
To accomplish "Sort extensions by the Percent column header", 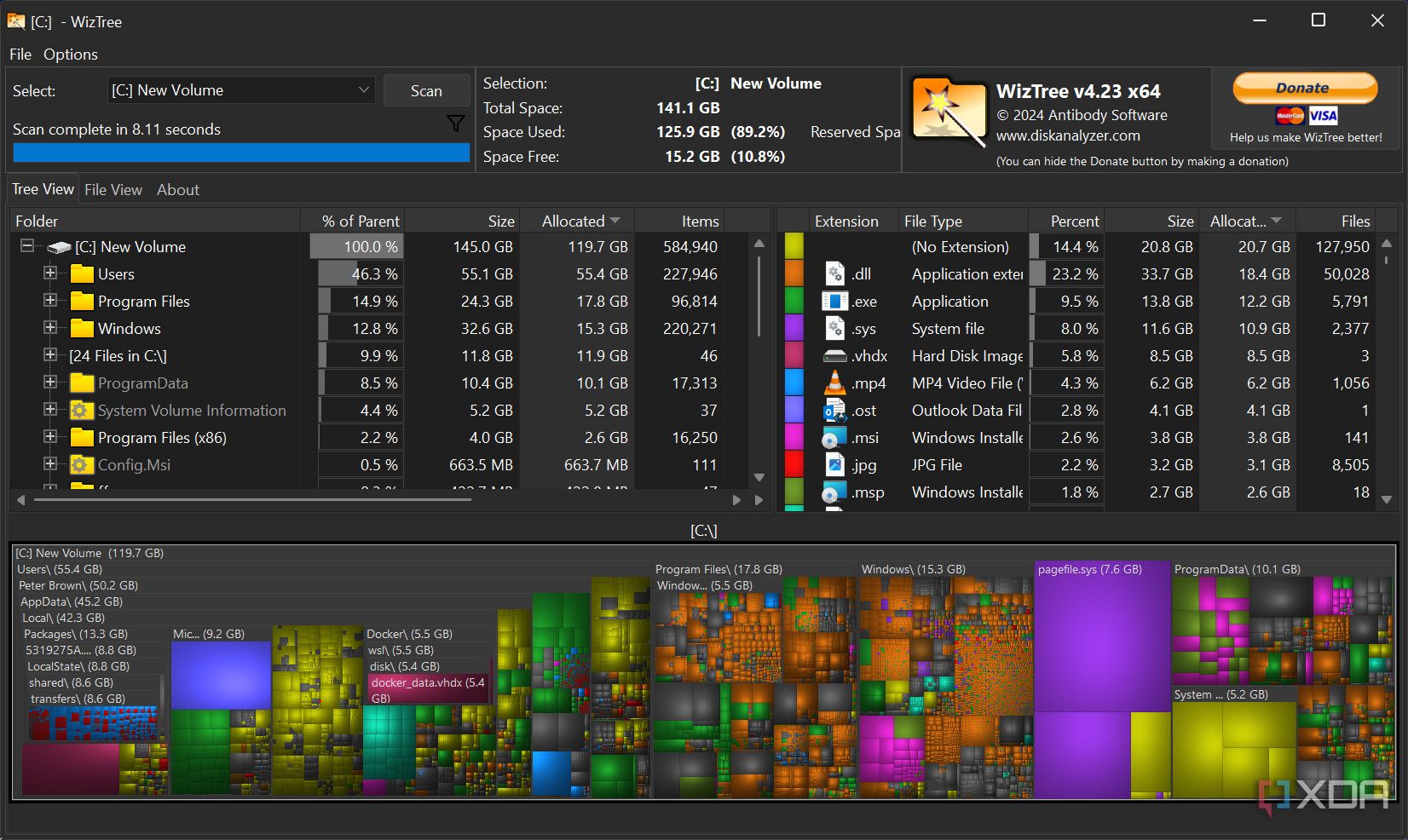I will click(1066, 221).
